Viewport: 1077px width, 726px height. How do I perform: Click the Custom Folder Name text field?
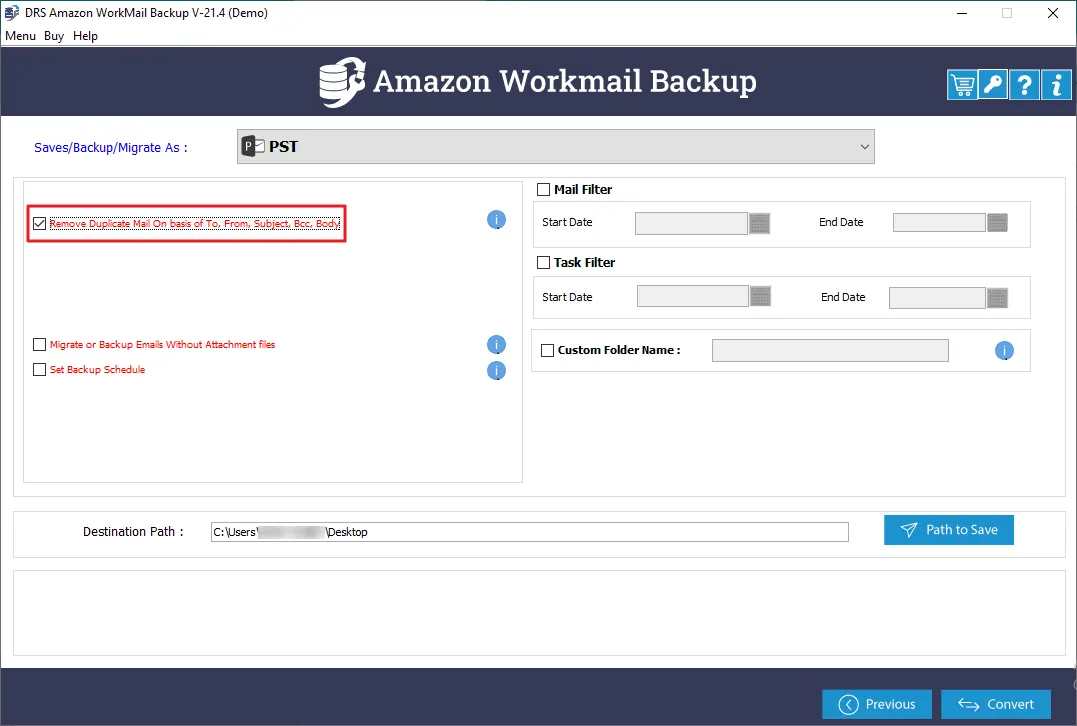(830, 350)
